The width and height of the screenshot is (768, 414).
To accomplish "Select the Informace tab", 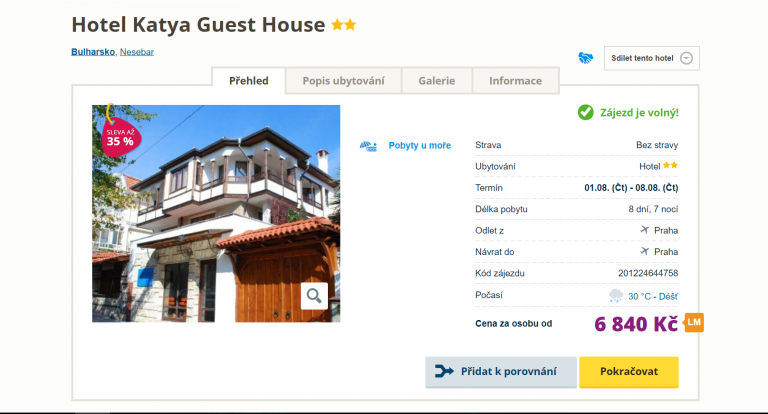I will tap(515, 81).
